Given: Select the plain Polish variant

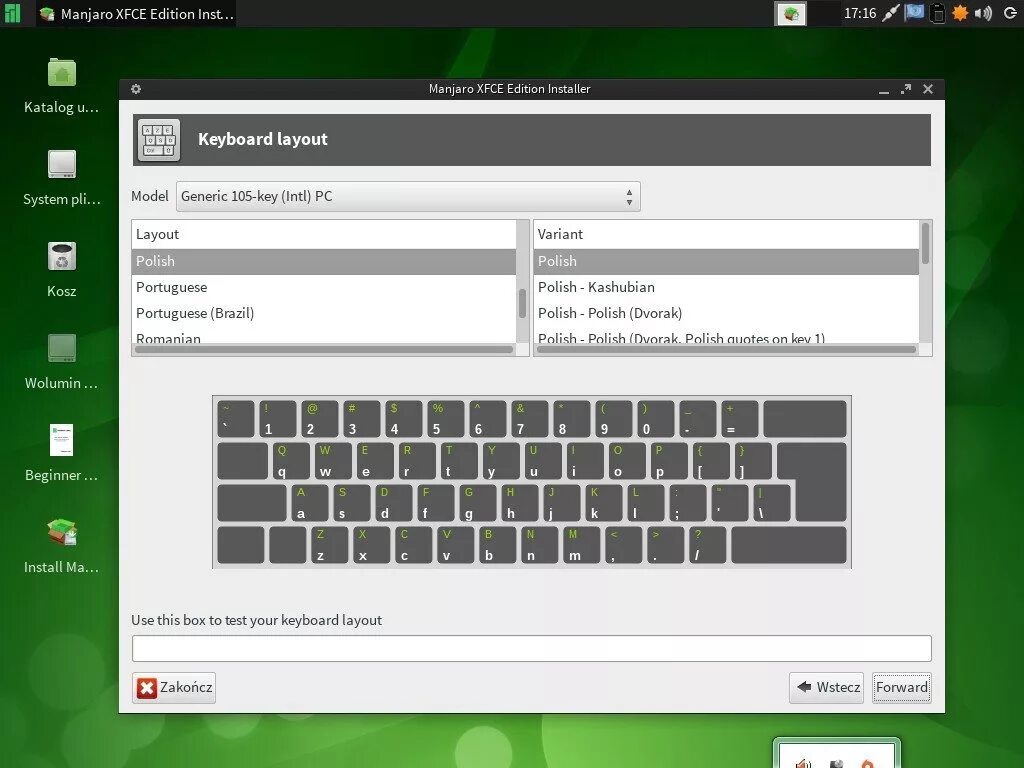Looking at the screenshot, I should pyautogui.click(x=726, y=261).
